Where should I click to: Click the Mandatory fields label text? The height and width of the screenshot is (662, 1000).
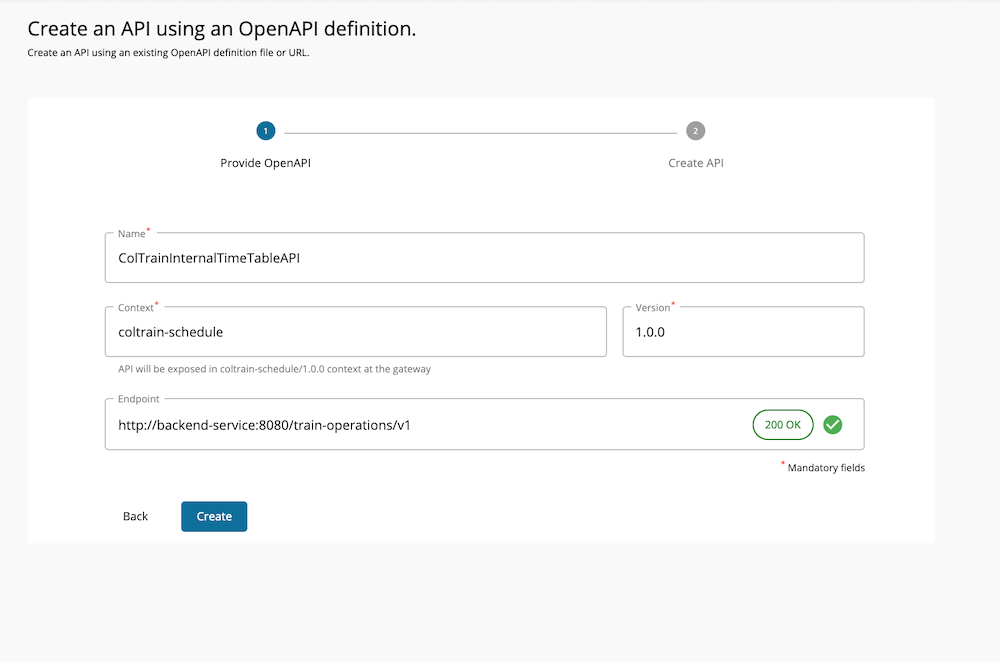(x=825, y=467)
